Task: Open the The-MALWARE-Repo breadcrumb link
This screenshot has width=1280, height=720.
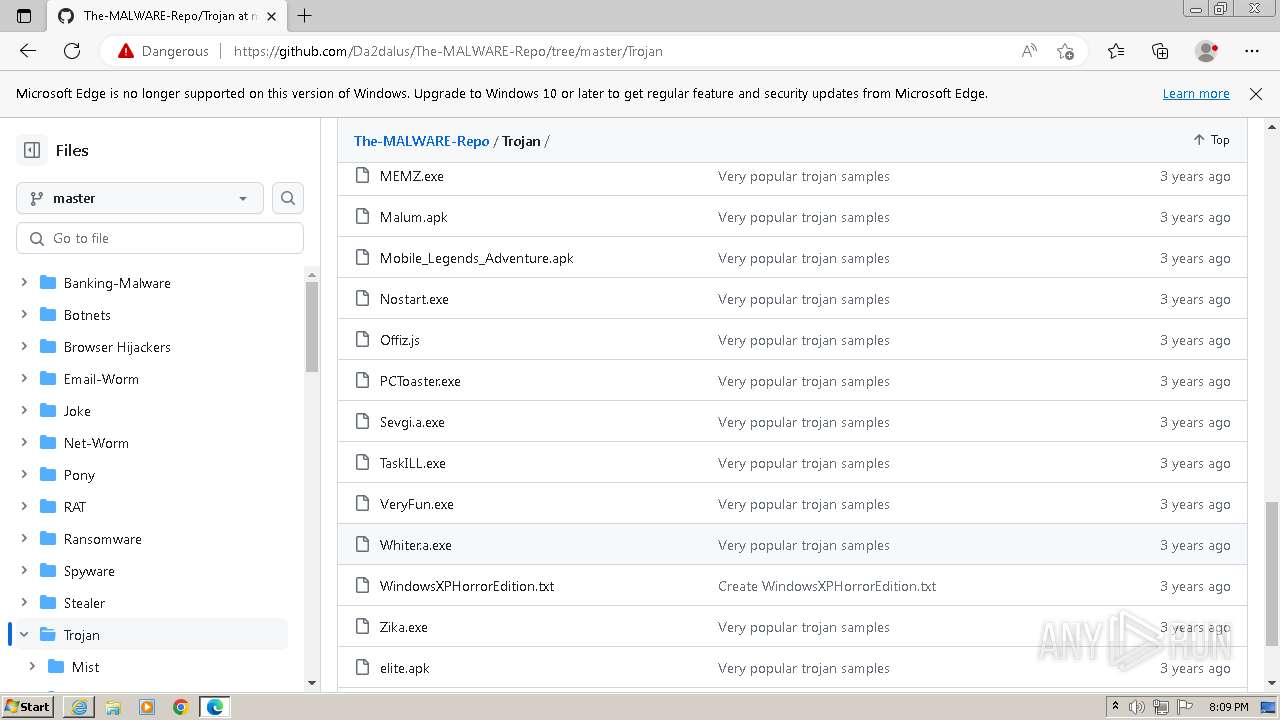Action: 421,141
